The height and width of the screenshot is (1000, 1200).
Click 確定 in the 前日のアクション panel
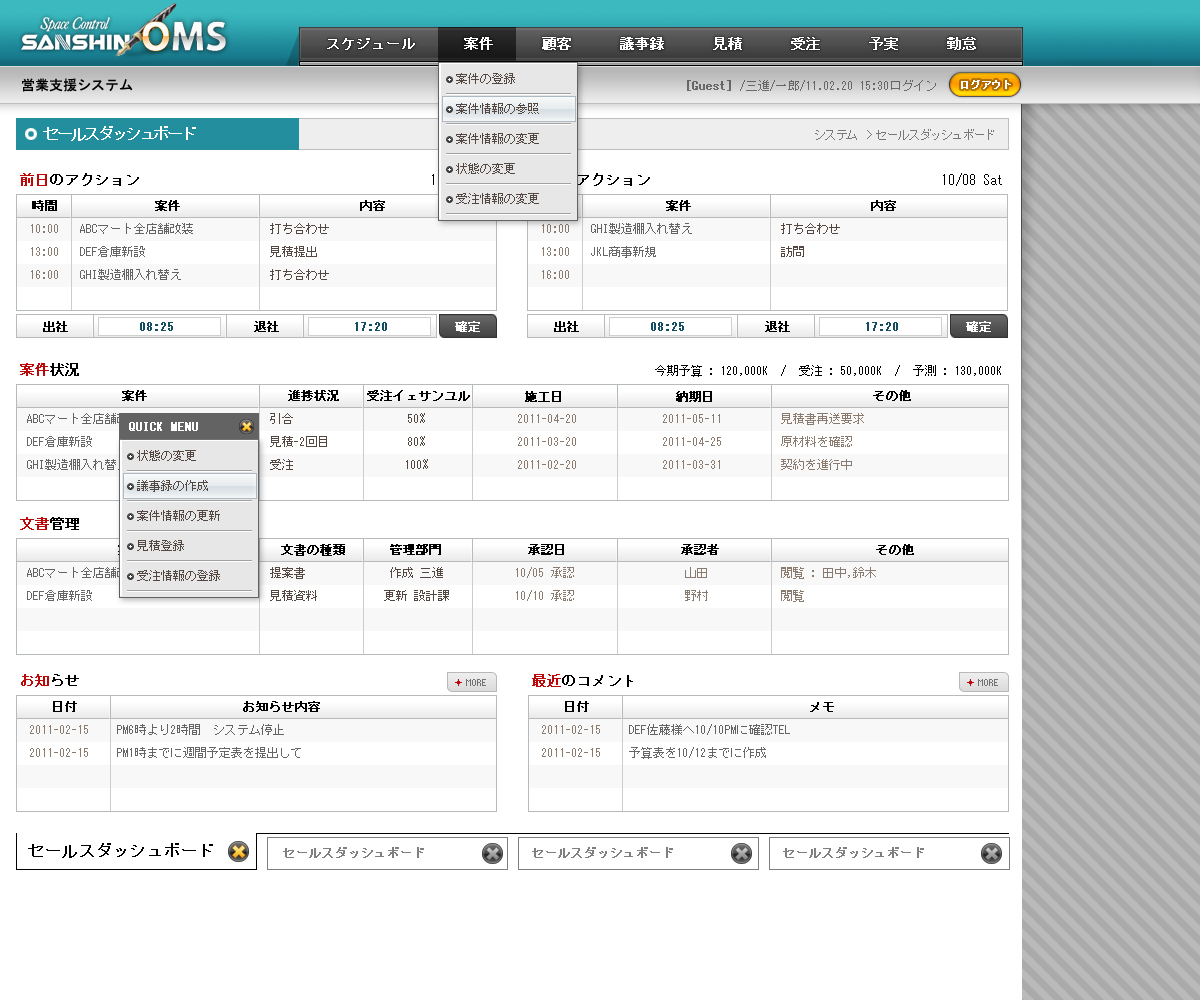click(467, 327)
